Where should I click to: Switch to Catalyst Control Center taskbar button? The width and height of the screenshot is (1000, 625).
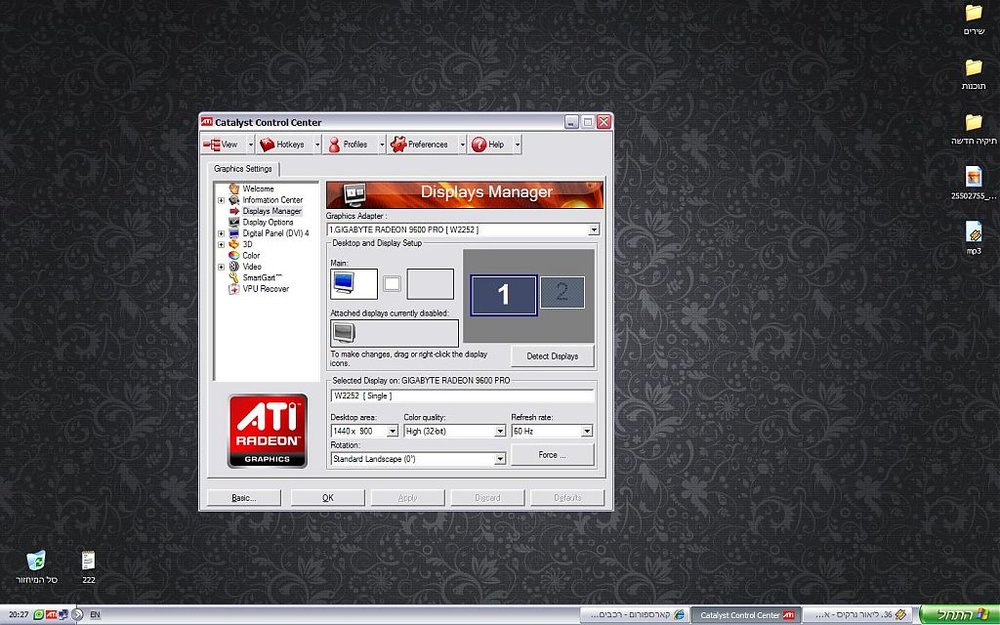[x=746, y=615]
